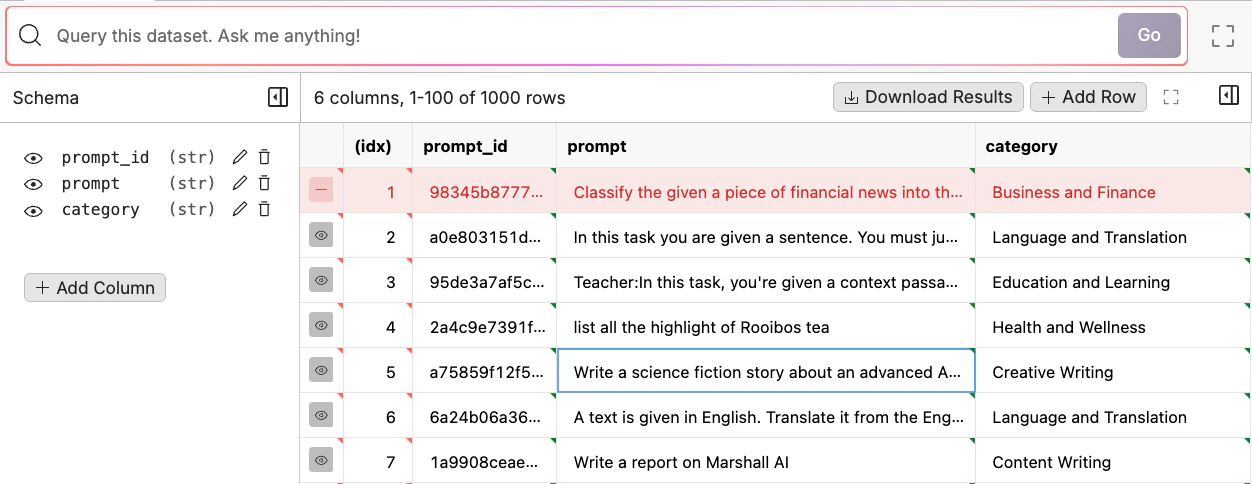Delete the prompt column via trash icon
The width and height of the screenshot is (1252, 484).
[x=264, y=183]
